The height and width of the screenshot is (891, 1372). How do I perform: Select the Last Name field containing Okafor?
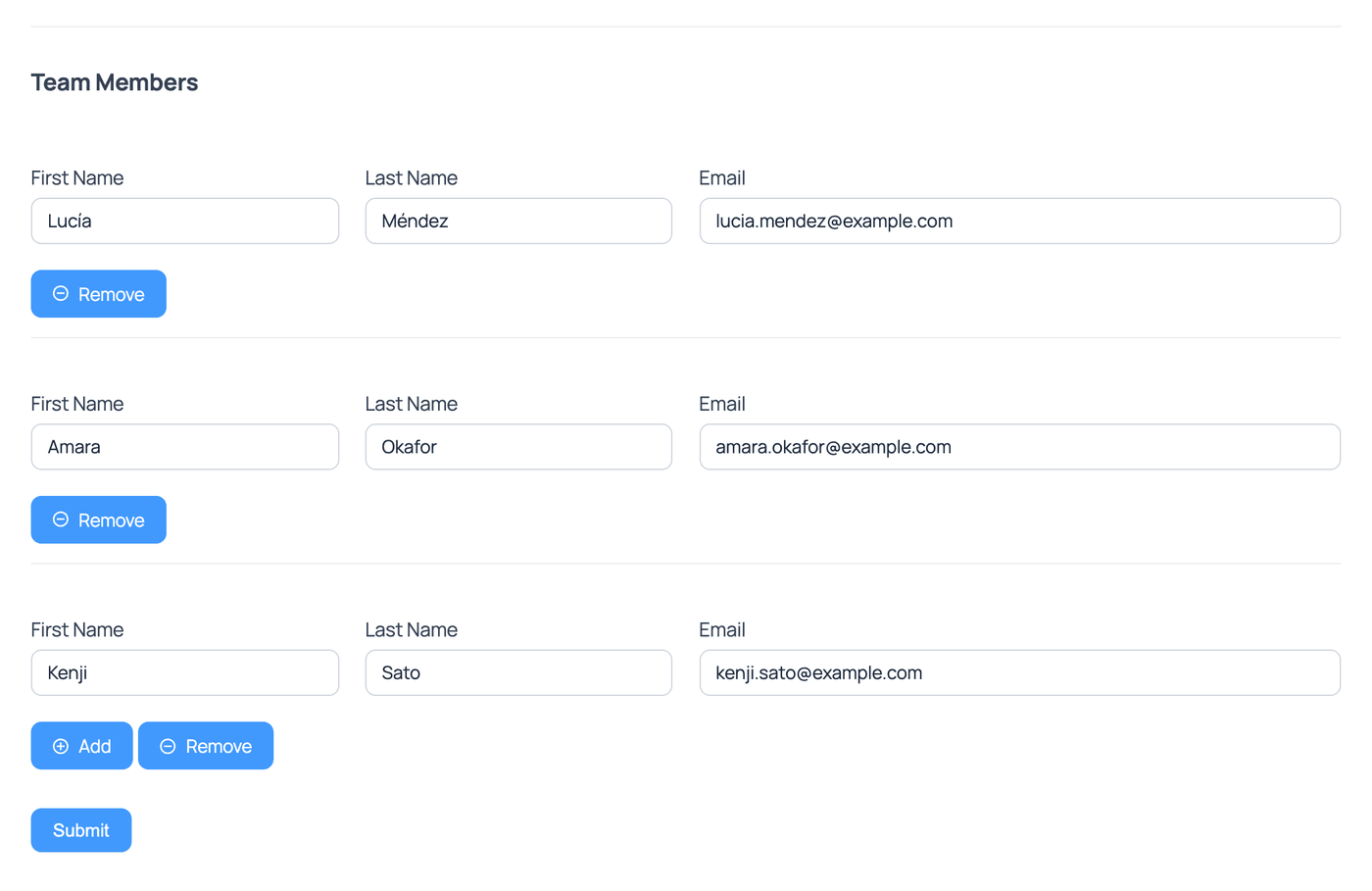point(518,447)
